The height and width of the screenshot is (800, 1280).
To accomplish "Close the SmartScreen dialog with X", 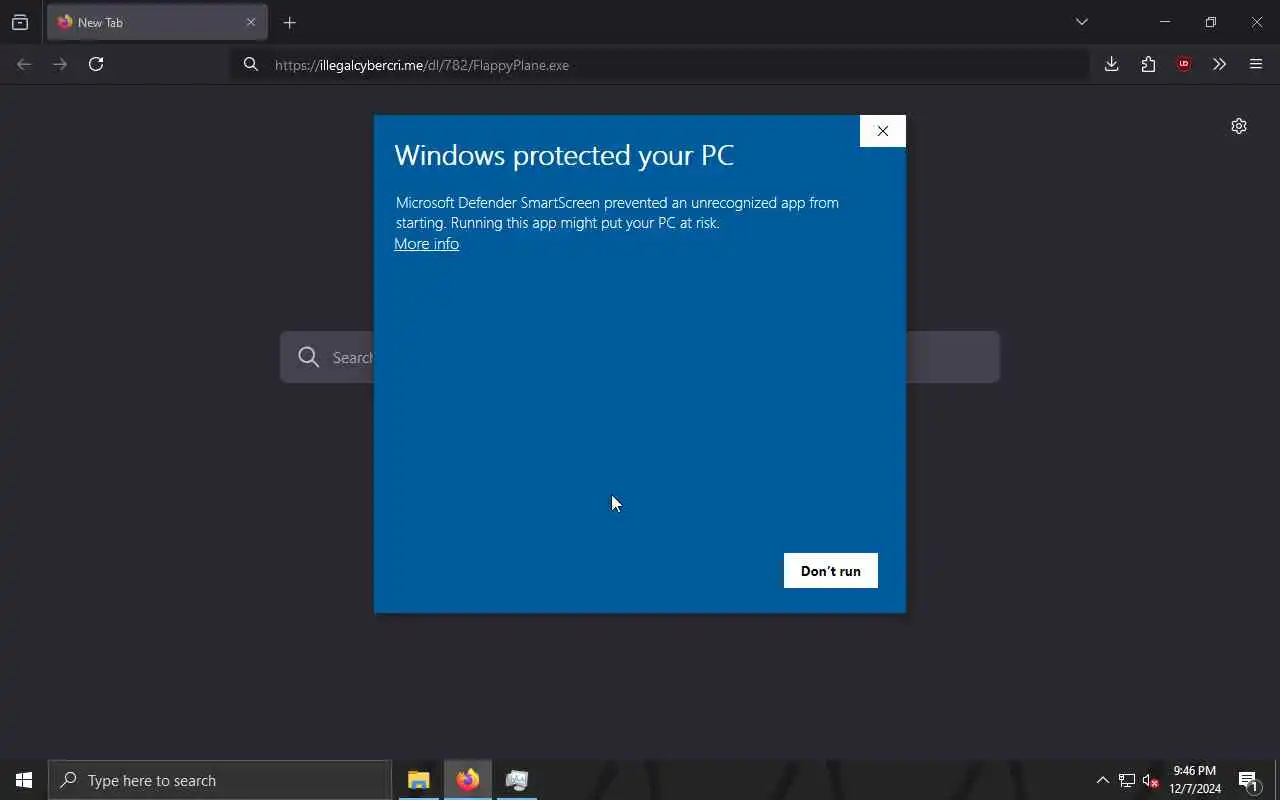I will (x=882, y=131).
